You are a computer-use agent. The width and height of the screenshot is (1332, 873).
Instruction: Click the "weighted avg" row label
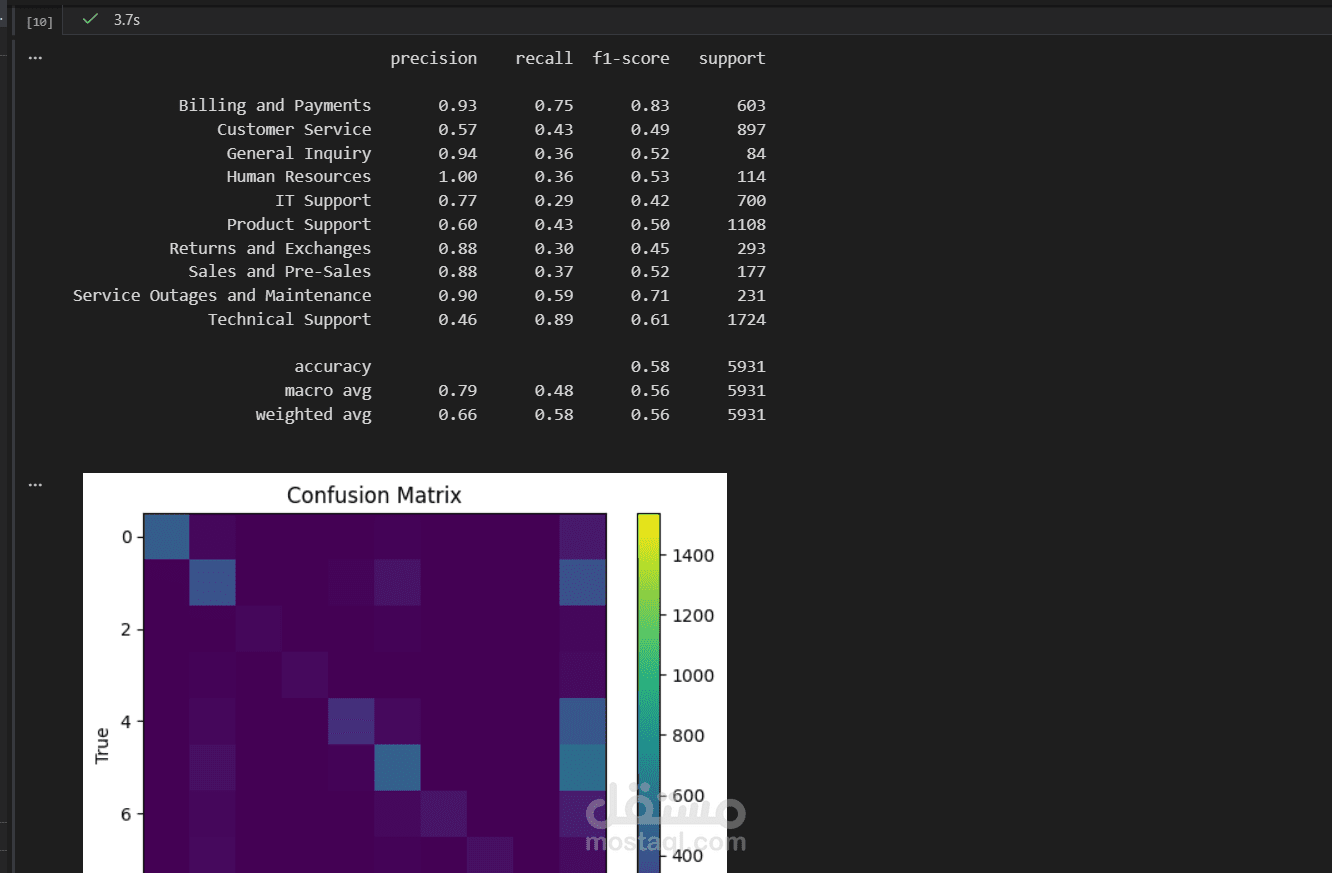pos(314,415)
